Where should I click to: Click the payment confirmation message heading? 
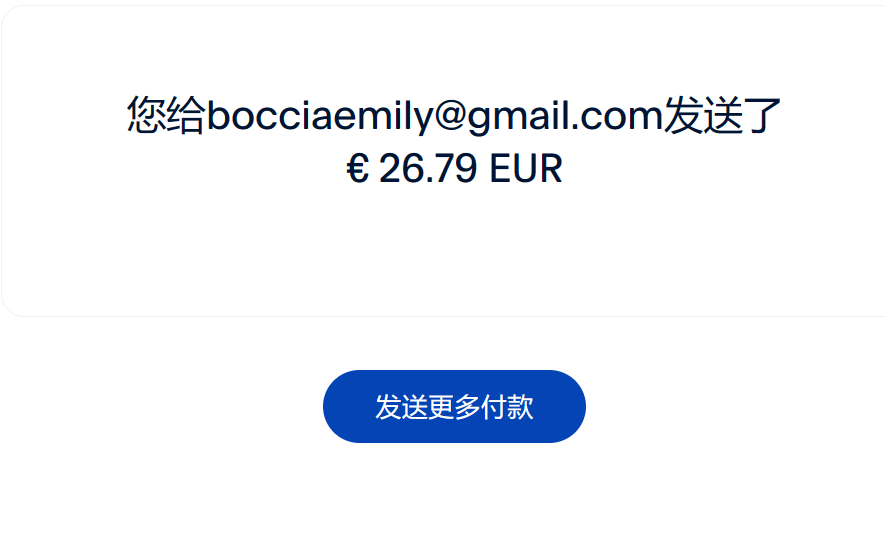coord(454,140)
